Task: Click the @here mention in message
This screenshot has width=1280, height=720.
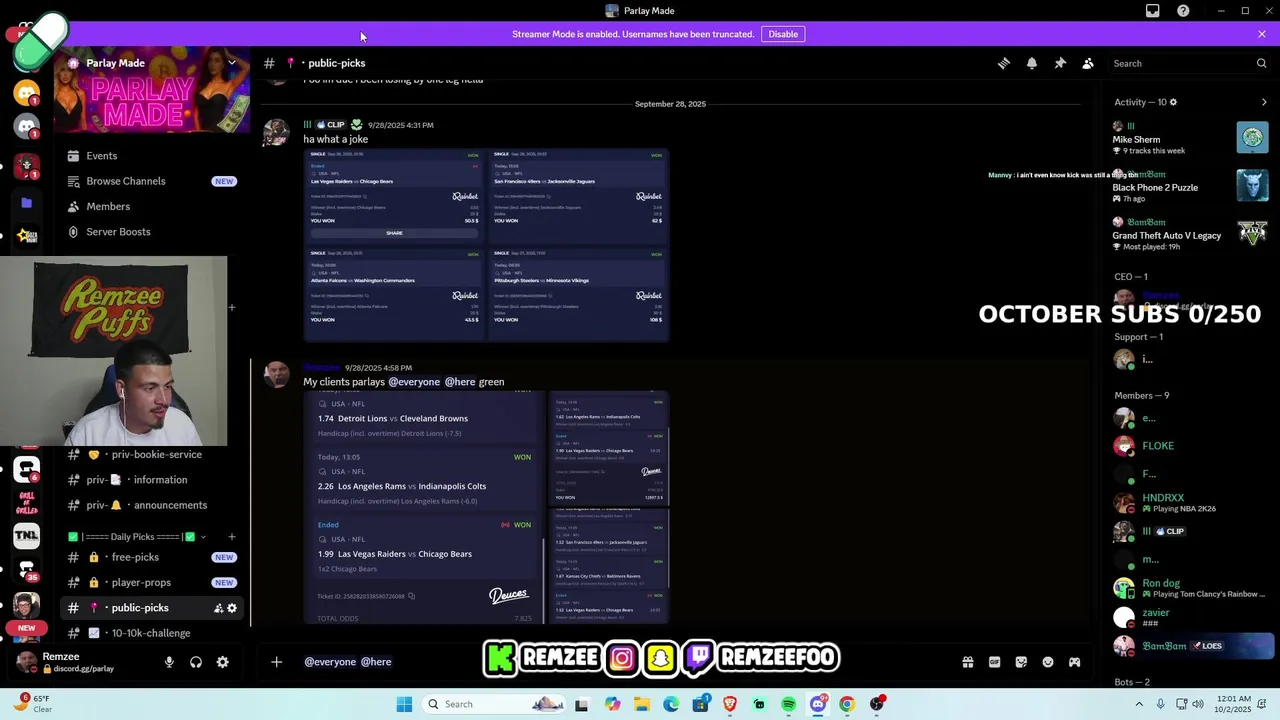Action: coord(460,382)
